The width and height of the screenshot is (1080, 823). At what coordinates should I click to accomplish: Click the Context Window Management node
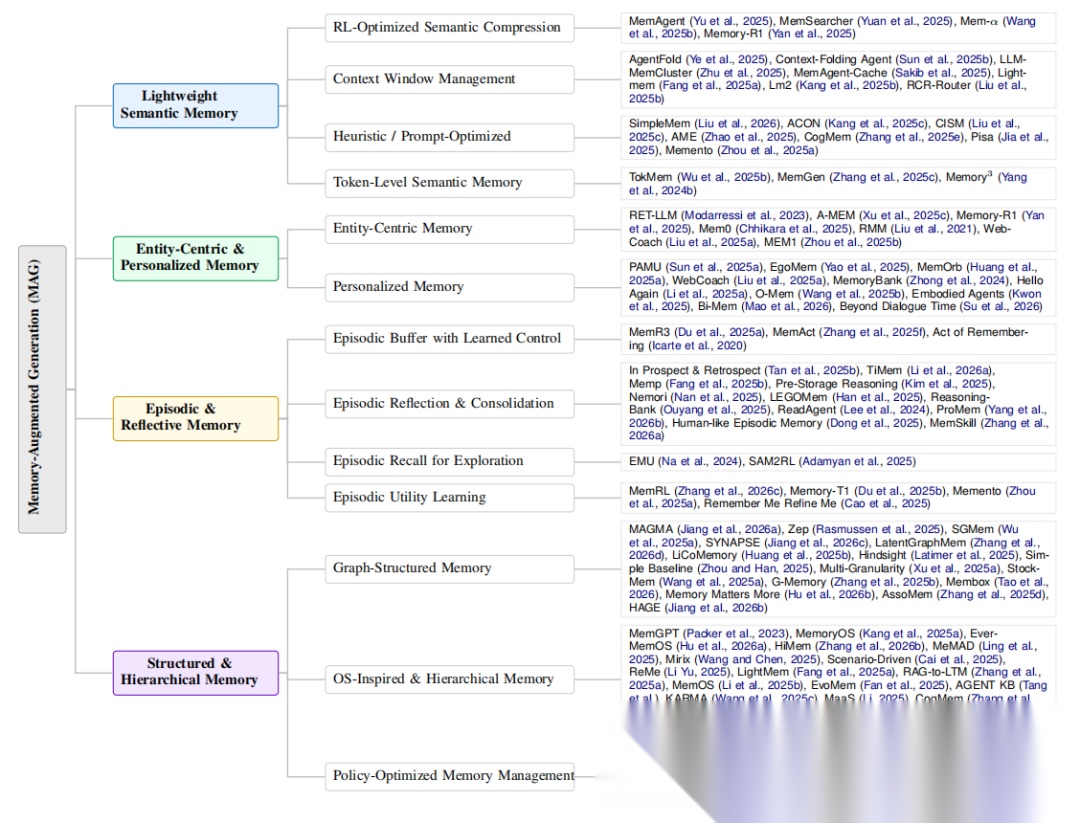pos(449,79)
